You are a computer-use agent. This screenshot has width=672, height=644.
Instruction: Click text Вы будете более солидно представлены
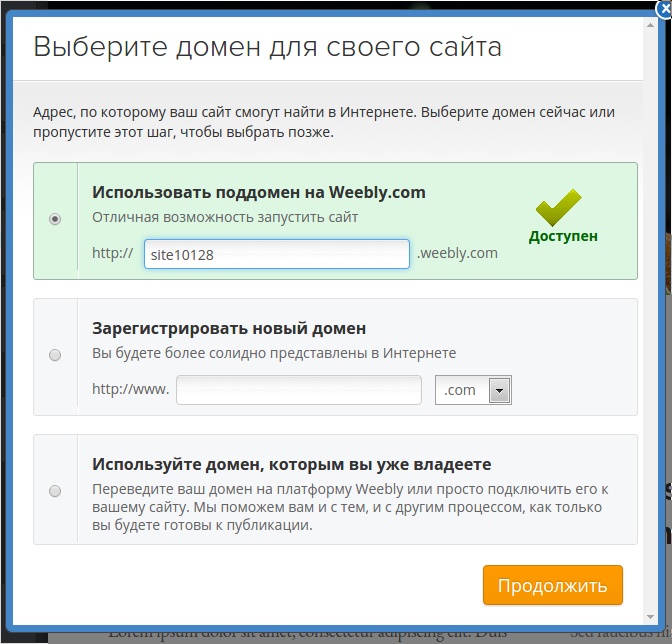(229, 353)
